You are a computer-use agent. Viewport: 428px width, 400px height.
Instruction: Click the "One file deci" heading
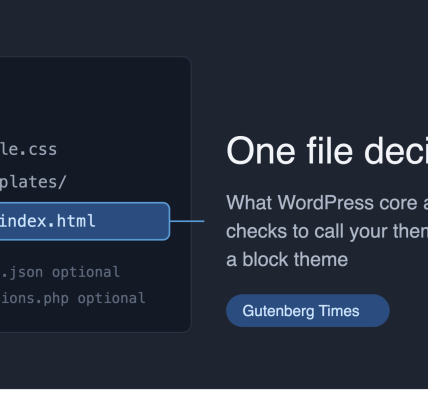[327, 151]
